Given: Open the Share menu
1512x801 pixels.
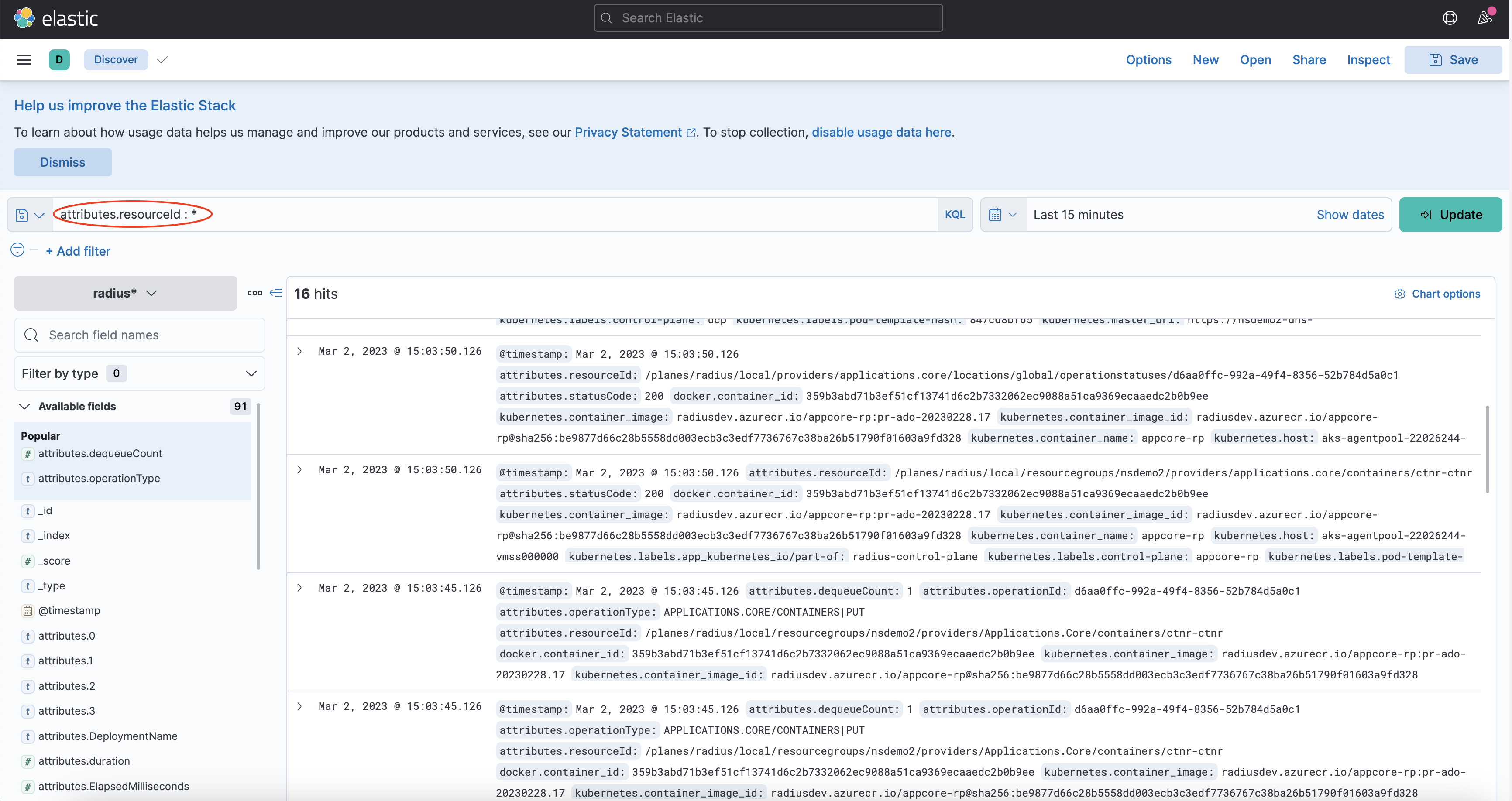Looking at the screenshot, I should (x=1308, y=60).
